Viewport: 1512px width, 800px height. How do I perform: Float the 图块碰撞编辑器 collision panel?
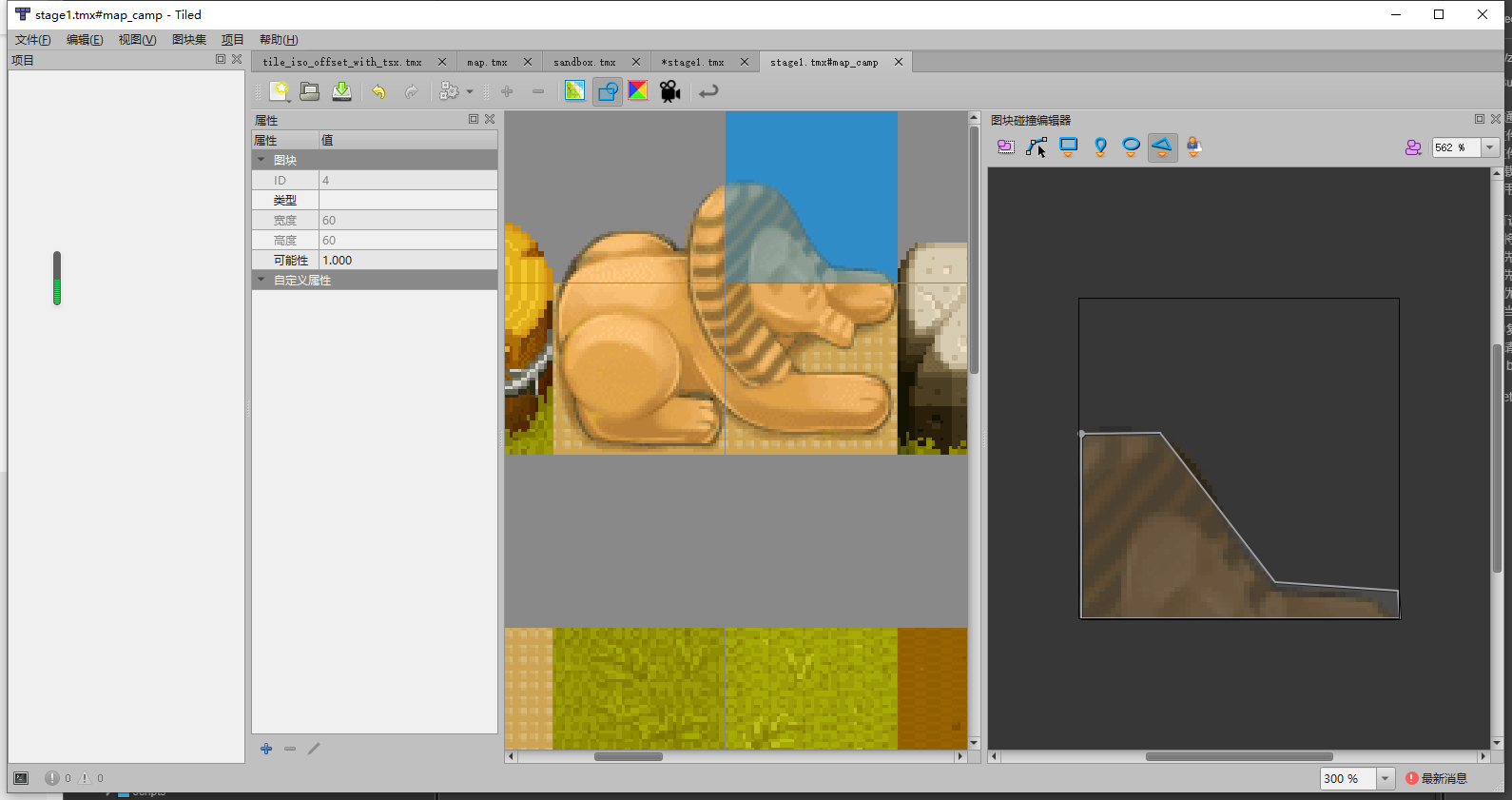coord(1480,119)
